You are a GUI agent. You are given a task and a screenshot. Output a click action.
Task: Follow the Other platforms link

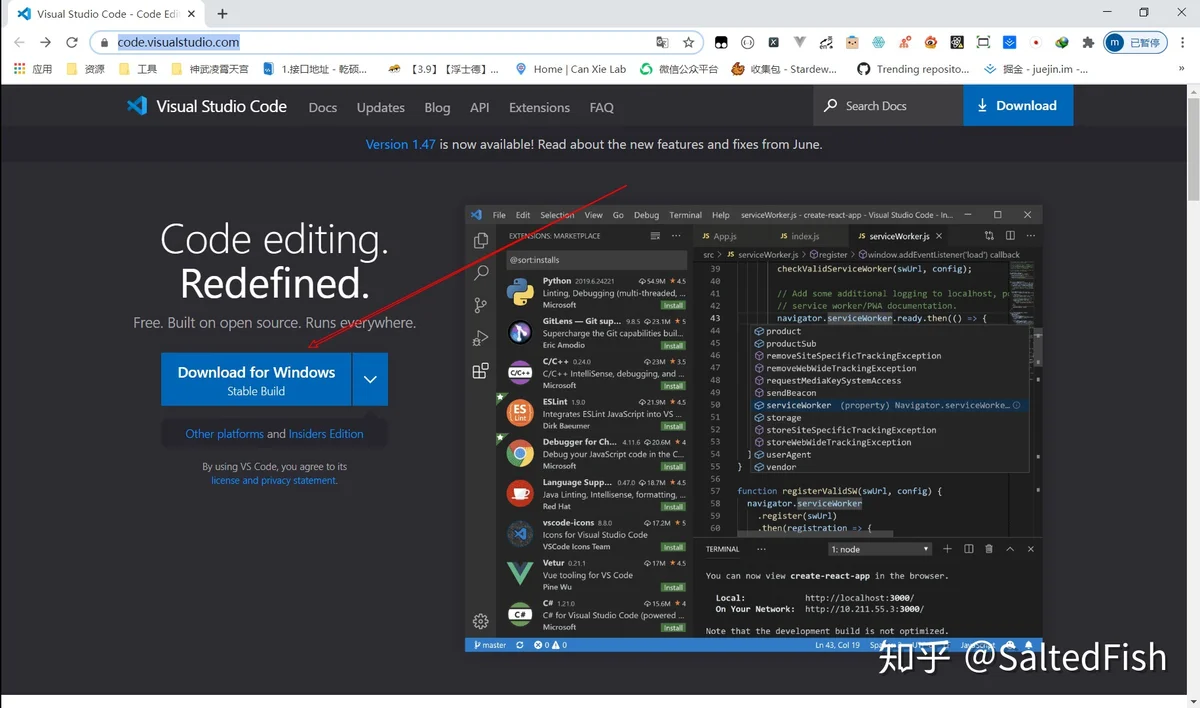tap(225, 434)
